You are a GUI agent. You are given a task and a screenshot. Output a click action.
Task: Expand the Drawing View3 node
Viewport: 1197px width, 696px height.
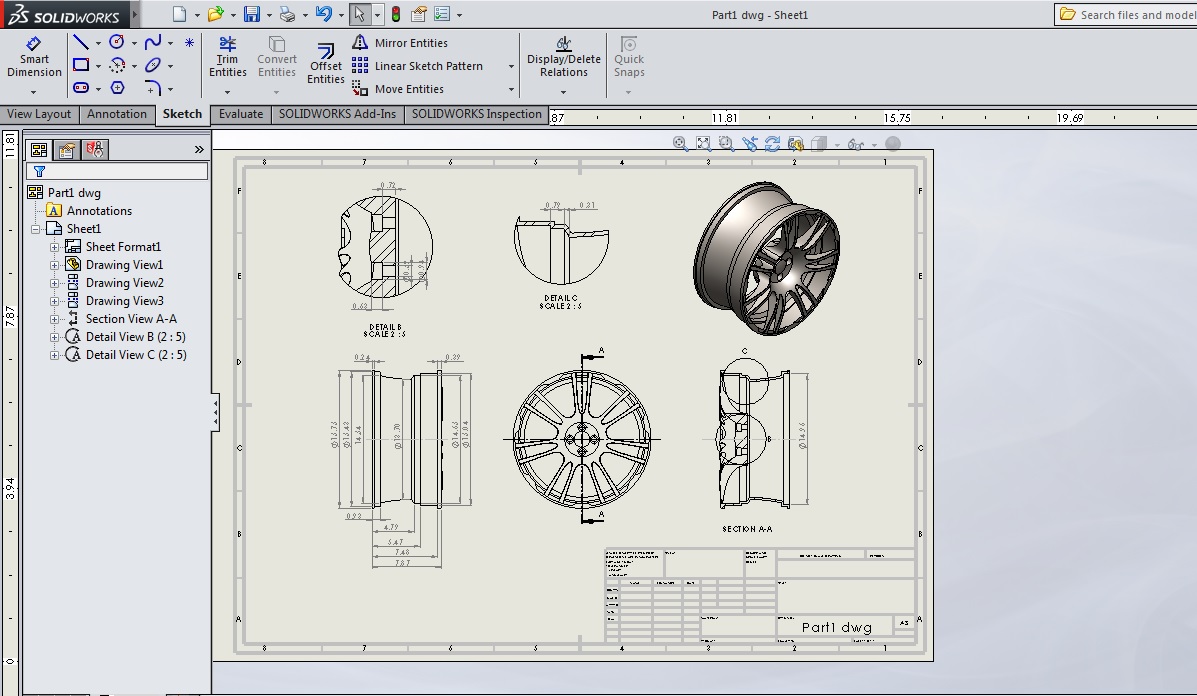[x=54, y=301]
